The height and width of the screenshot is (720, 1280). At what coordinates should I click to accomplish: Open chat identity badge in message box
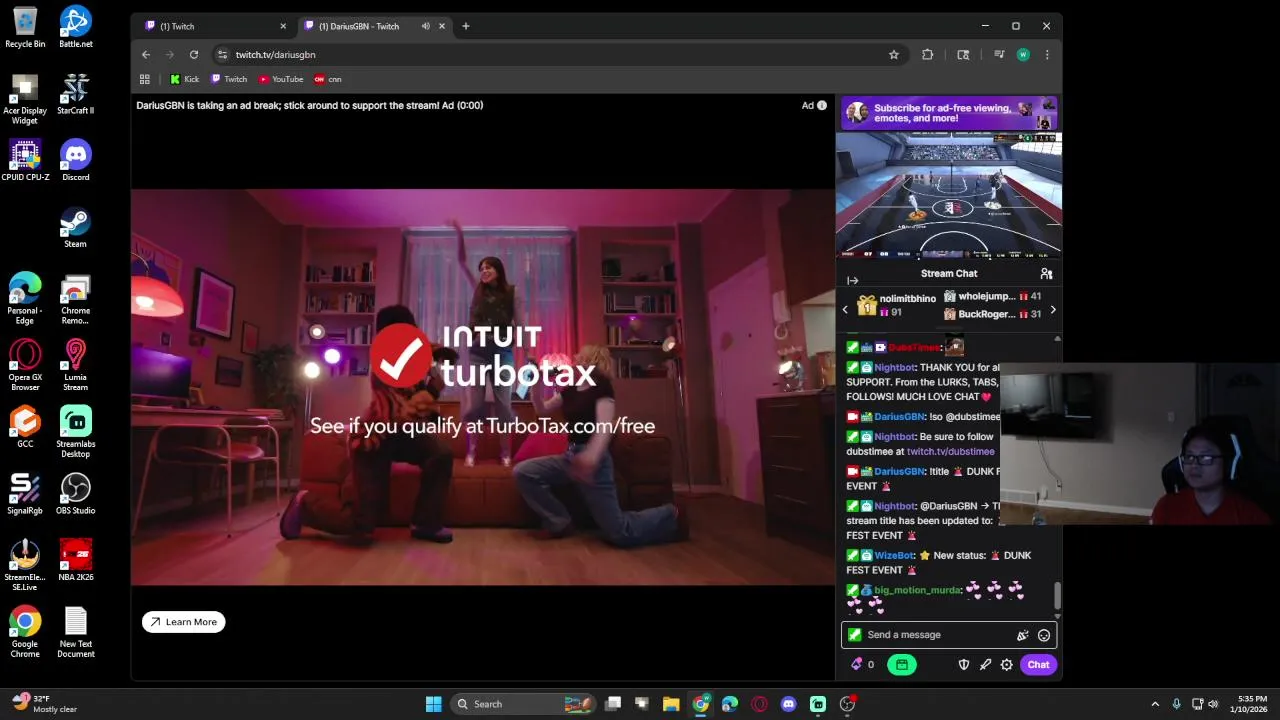[x=854, y=635]
